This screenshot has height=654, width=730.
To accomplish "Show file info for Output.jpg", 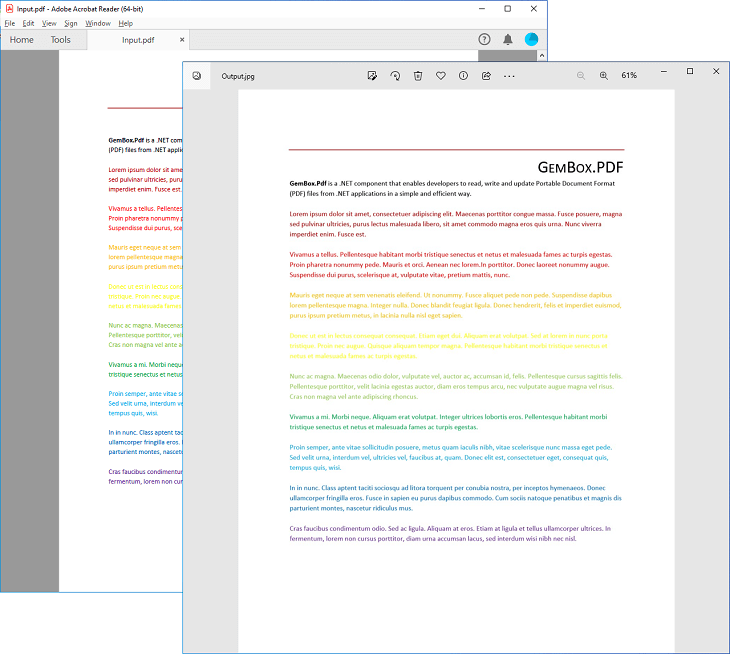I will click(463, 76).
